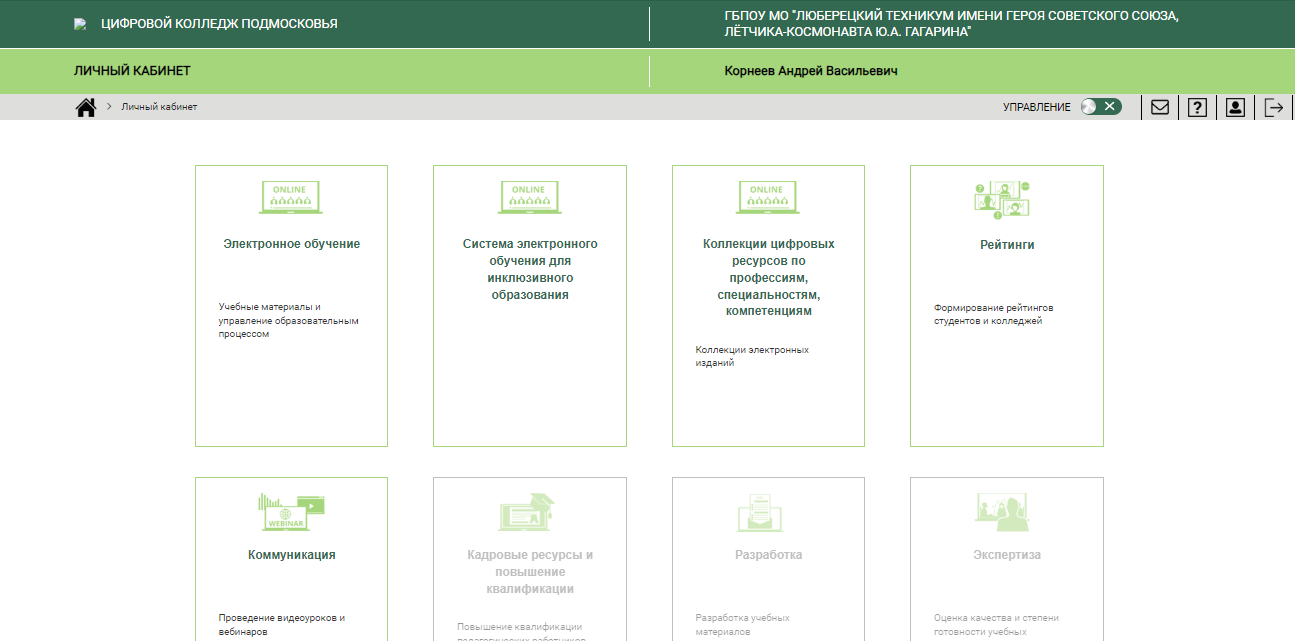1295x641 pixels.
Task: Toggle the Управление switch
Action: 1101,107
